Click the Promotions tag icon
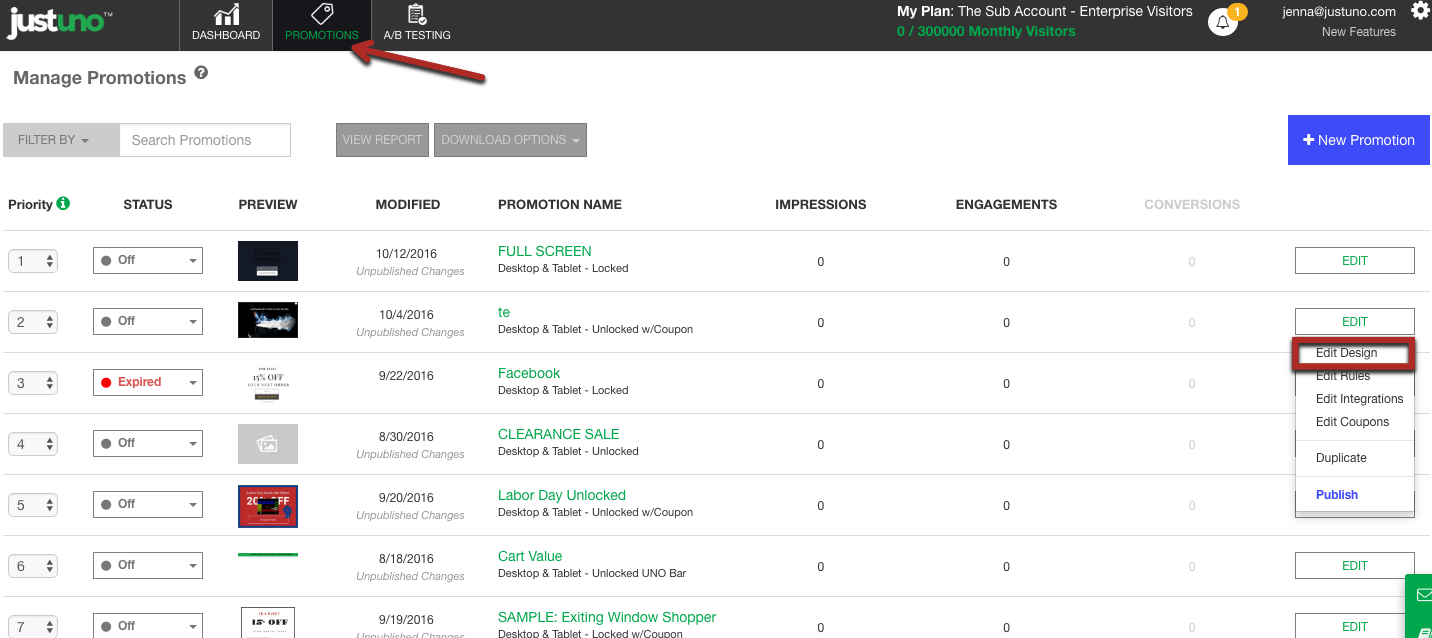The width and height of the screenshot is (1432, 638). pos(322,14)
